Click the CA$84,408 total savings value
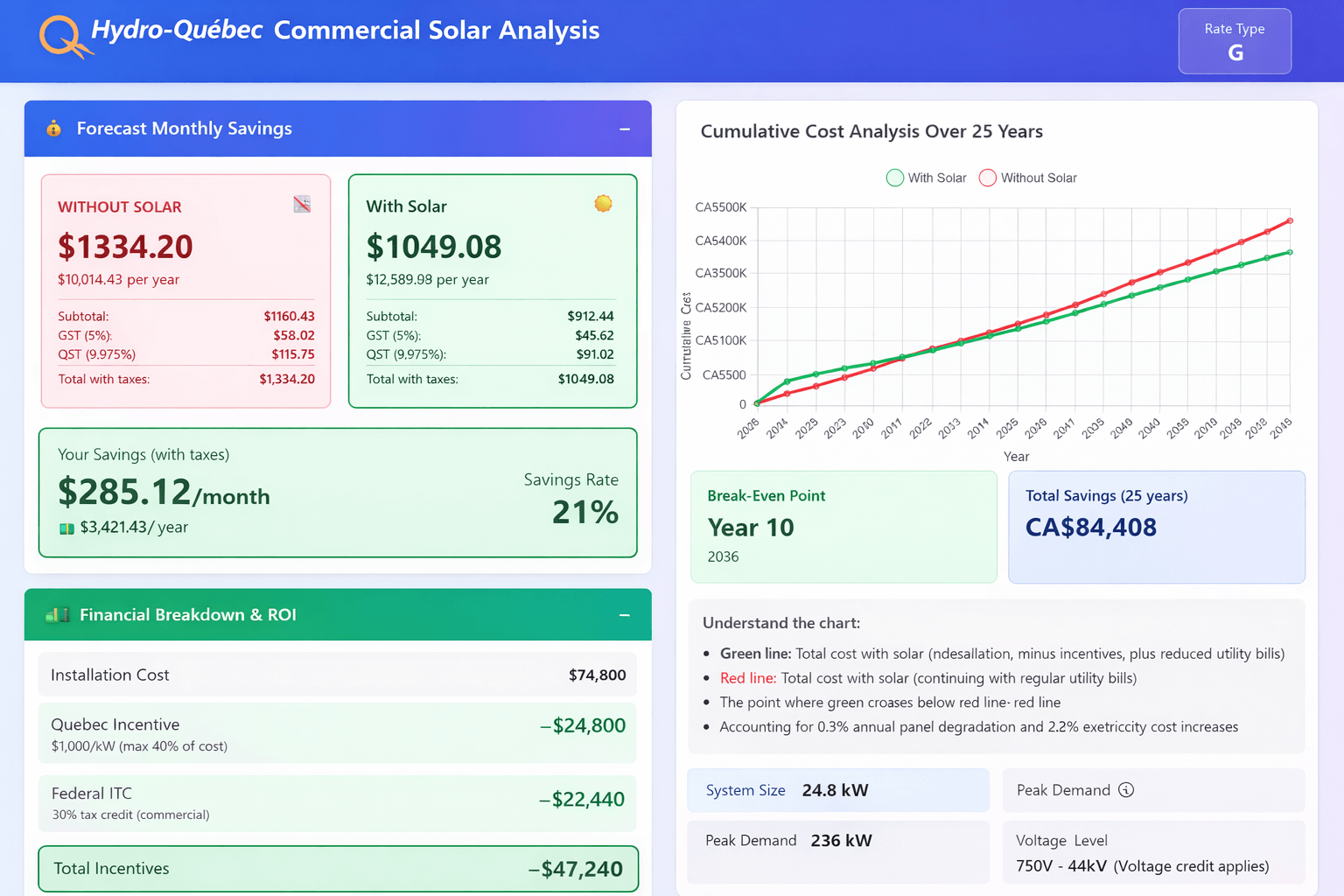 [x=1091, y=528]
